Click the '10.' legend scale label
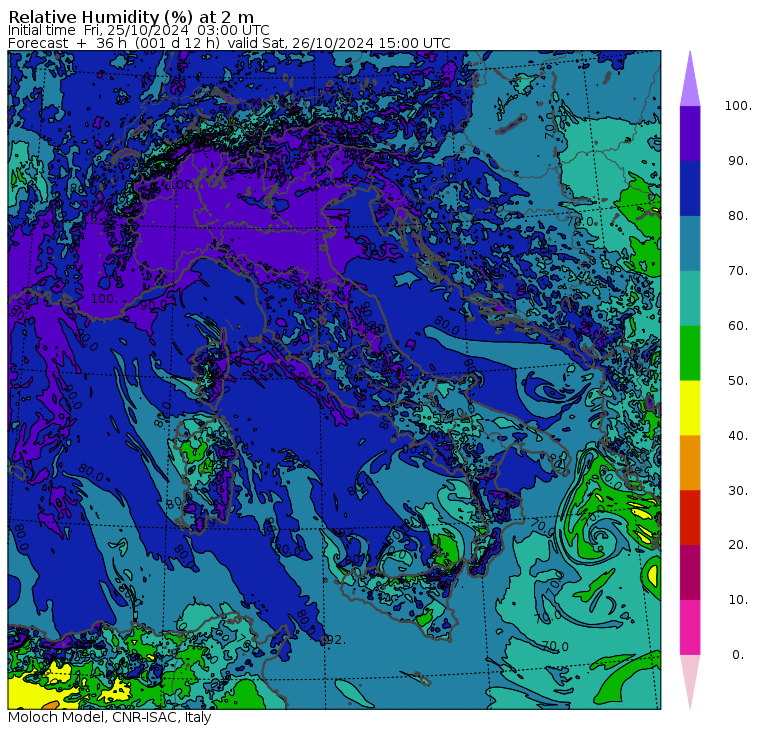 pyautogui.click(x=738, y=600)
